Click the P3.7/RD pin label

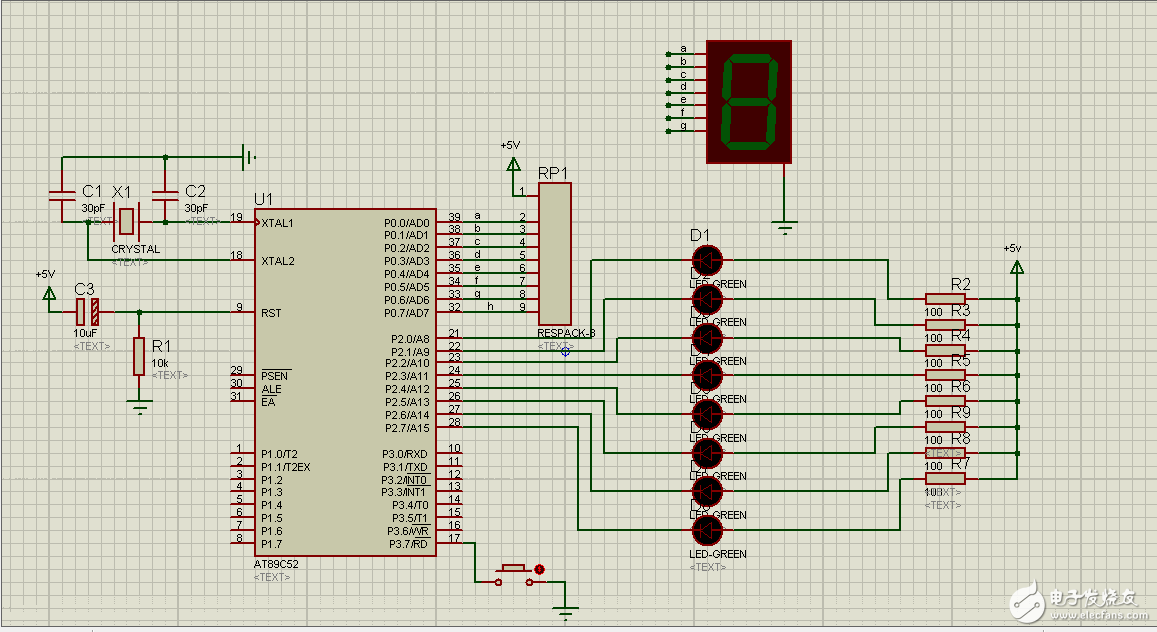409,544
